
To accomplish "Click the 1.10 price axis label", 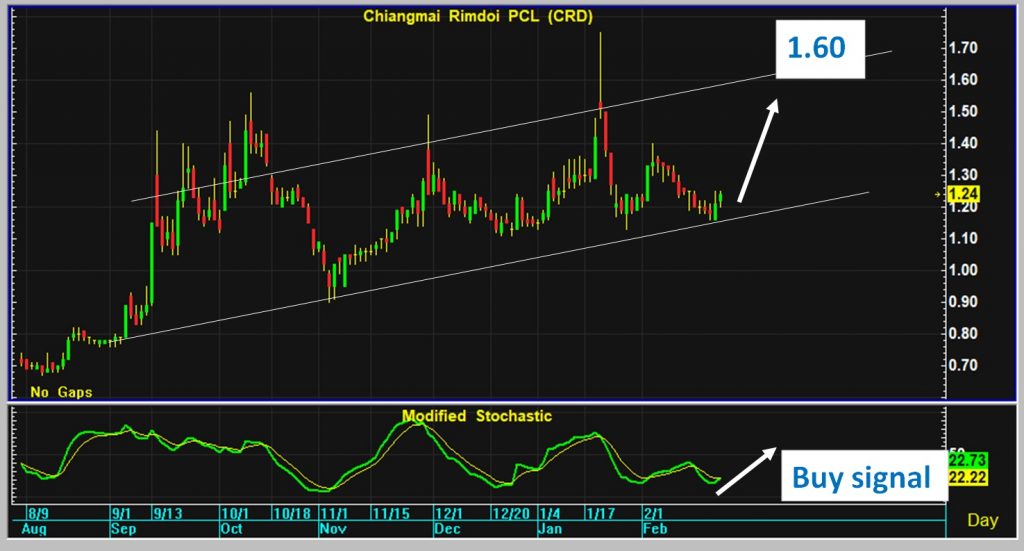I will (x=963, y=238).
